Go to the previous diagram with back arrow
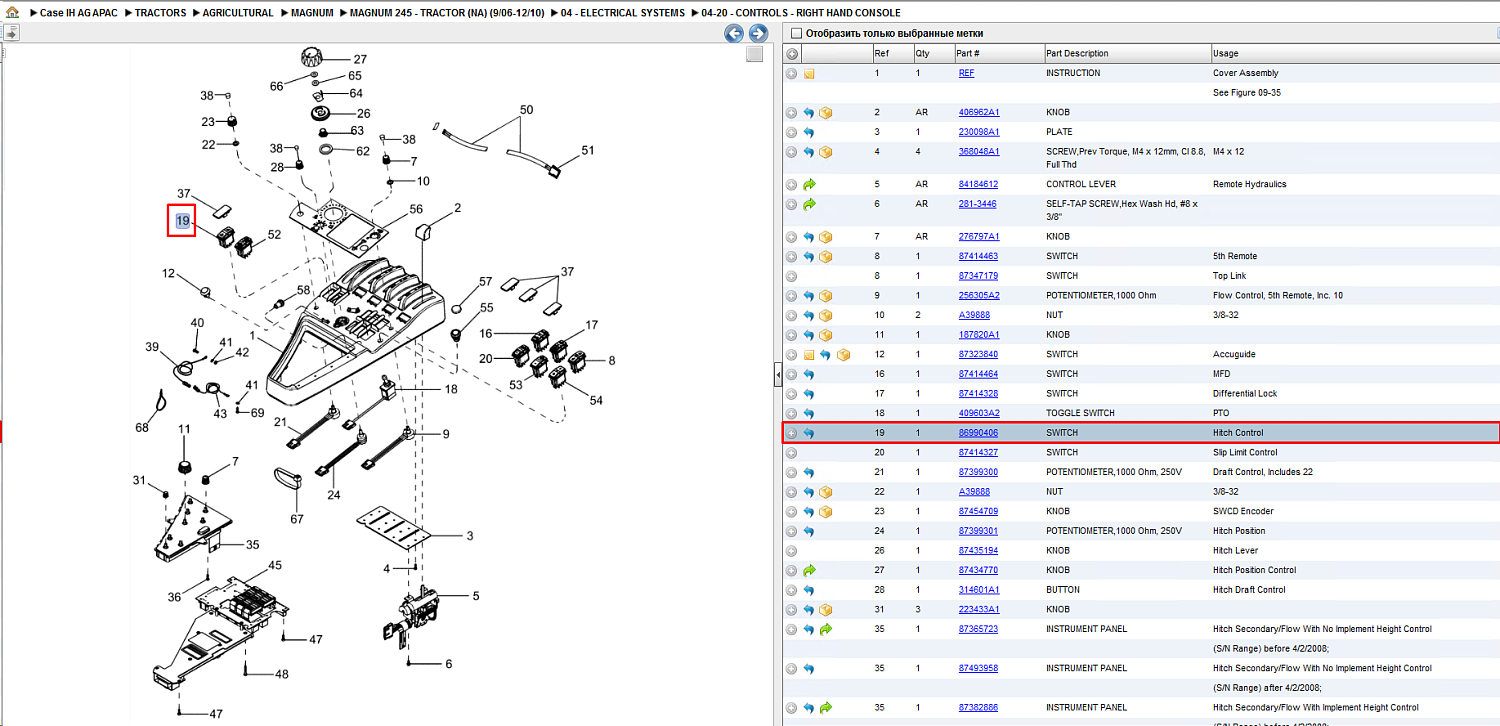Screen dimensions: 1500x726 coord(734,33)
